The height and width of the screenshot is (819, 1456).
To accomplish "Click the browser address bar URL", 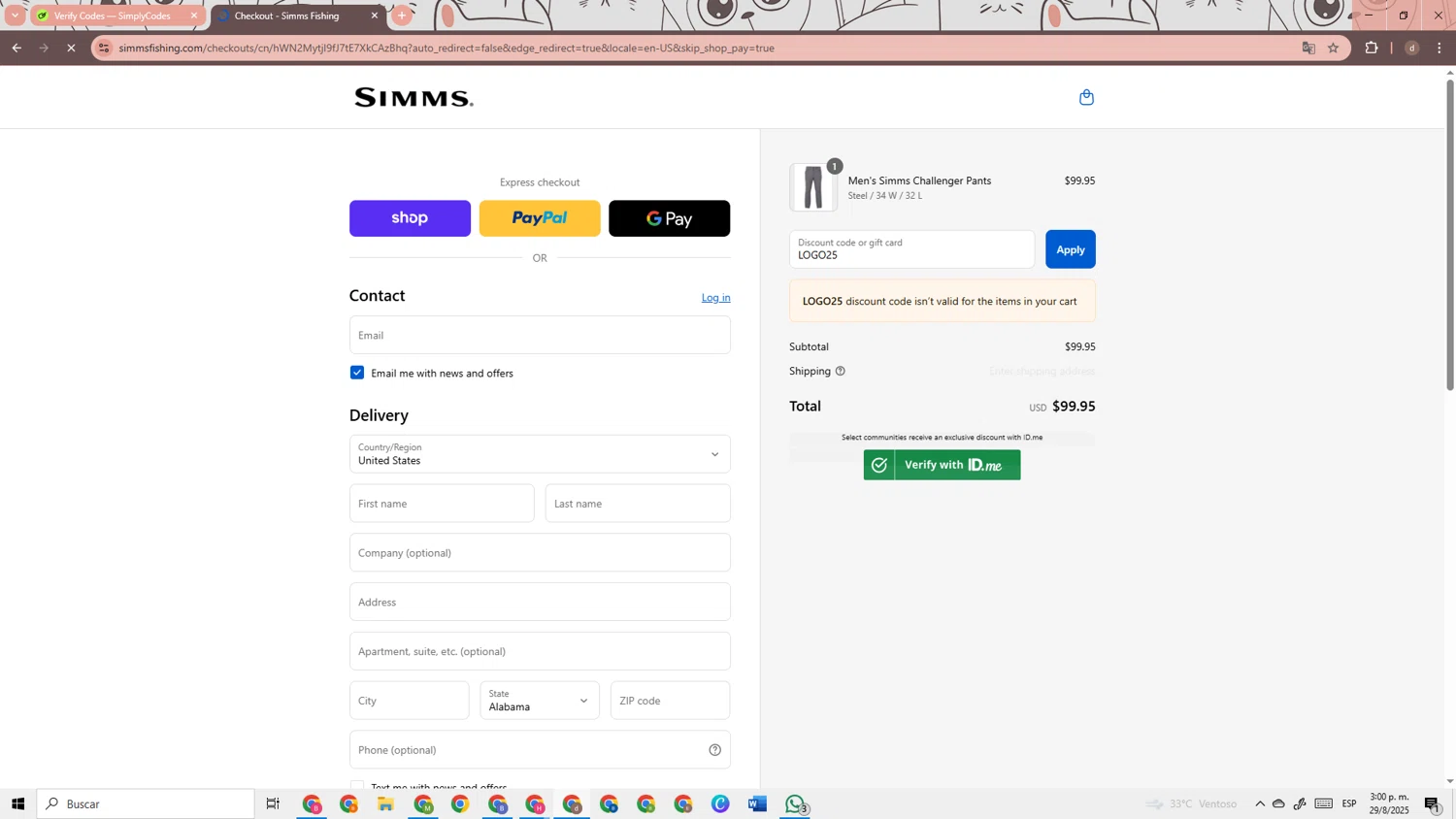I will click(447, 48).
